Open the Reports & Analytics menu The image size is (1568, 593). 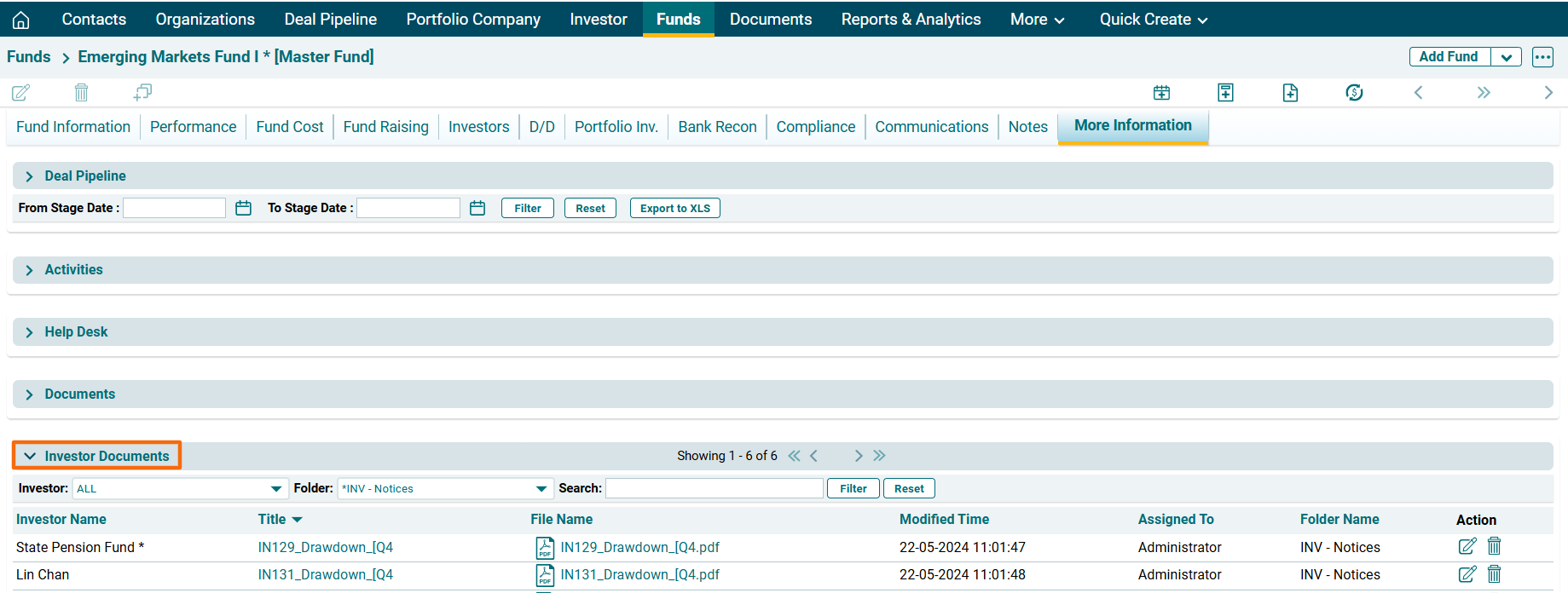coord(911,20)
